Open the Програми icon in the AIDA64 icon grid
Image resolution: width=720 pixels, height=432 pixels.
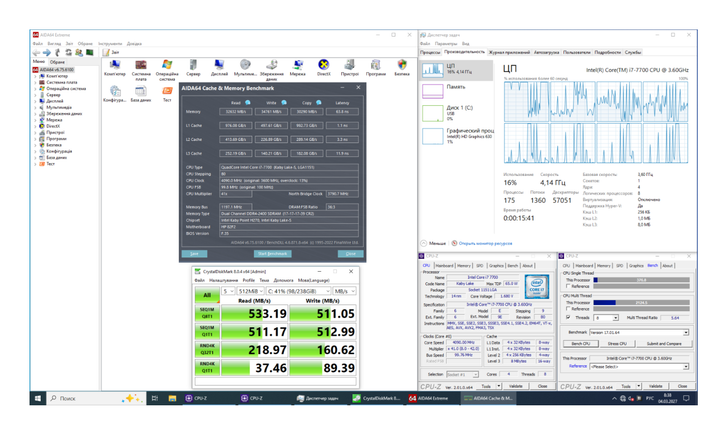[376, 65]
